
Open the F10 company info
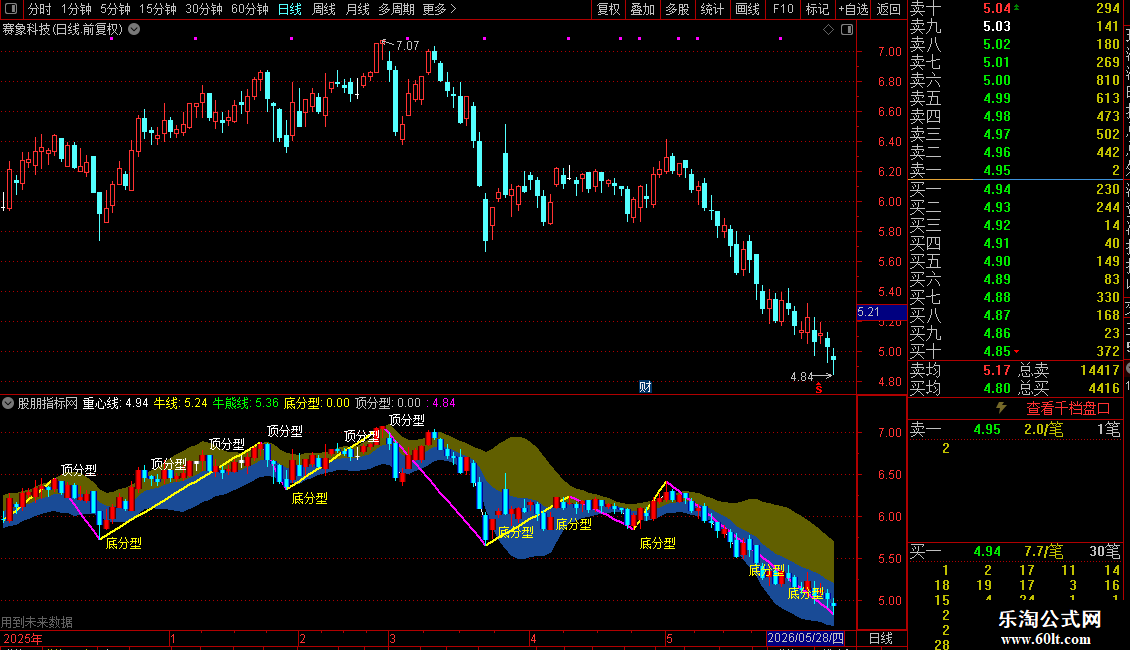tap(783, 9)
